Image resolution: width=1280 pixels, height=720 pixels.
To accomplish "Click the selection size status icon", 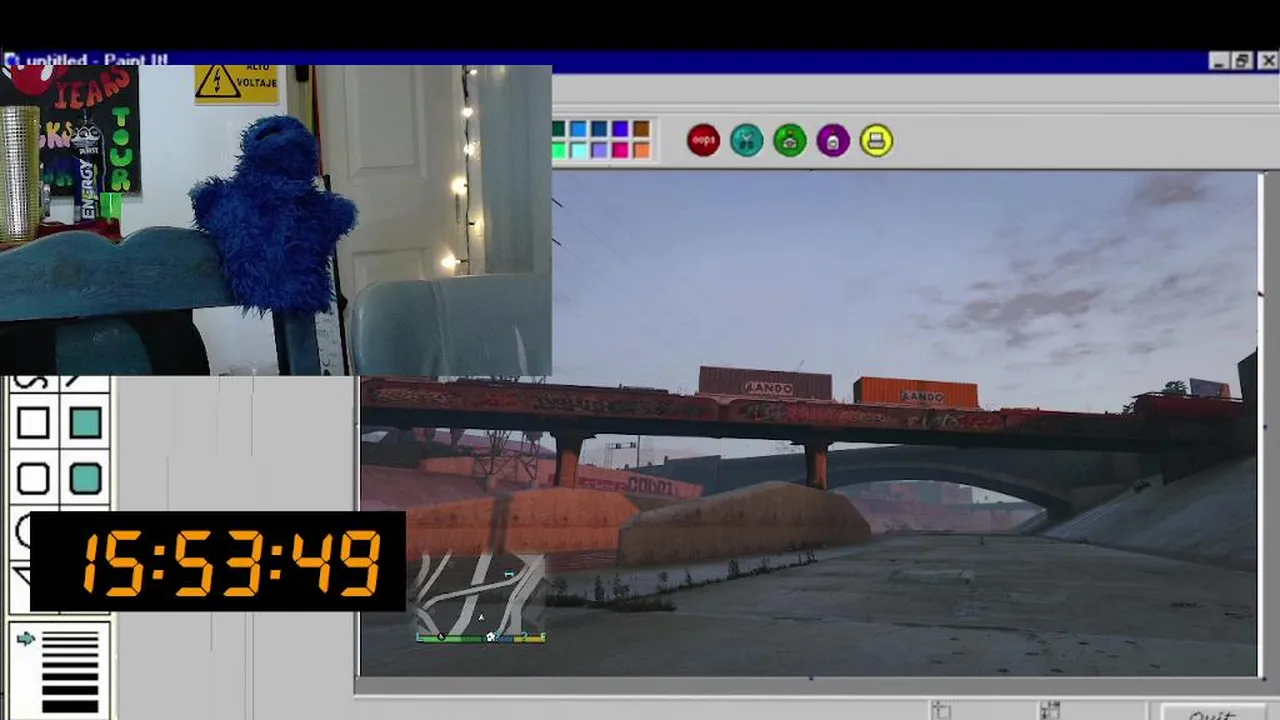I will 1049,710.
